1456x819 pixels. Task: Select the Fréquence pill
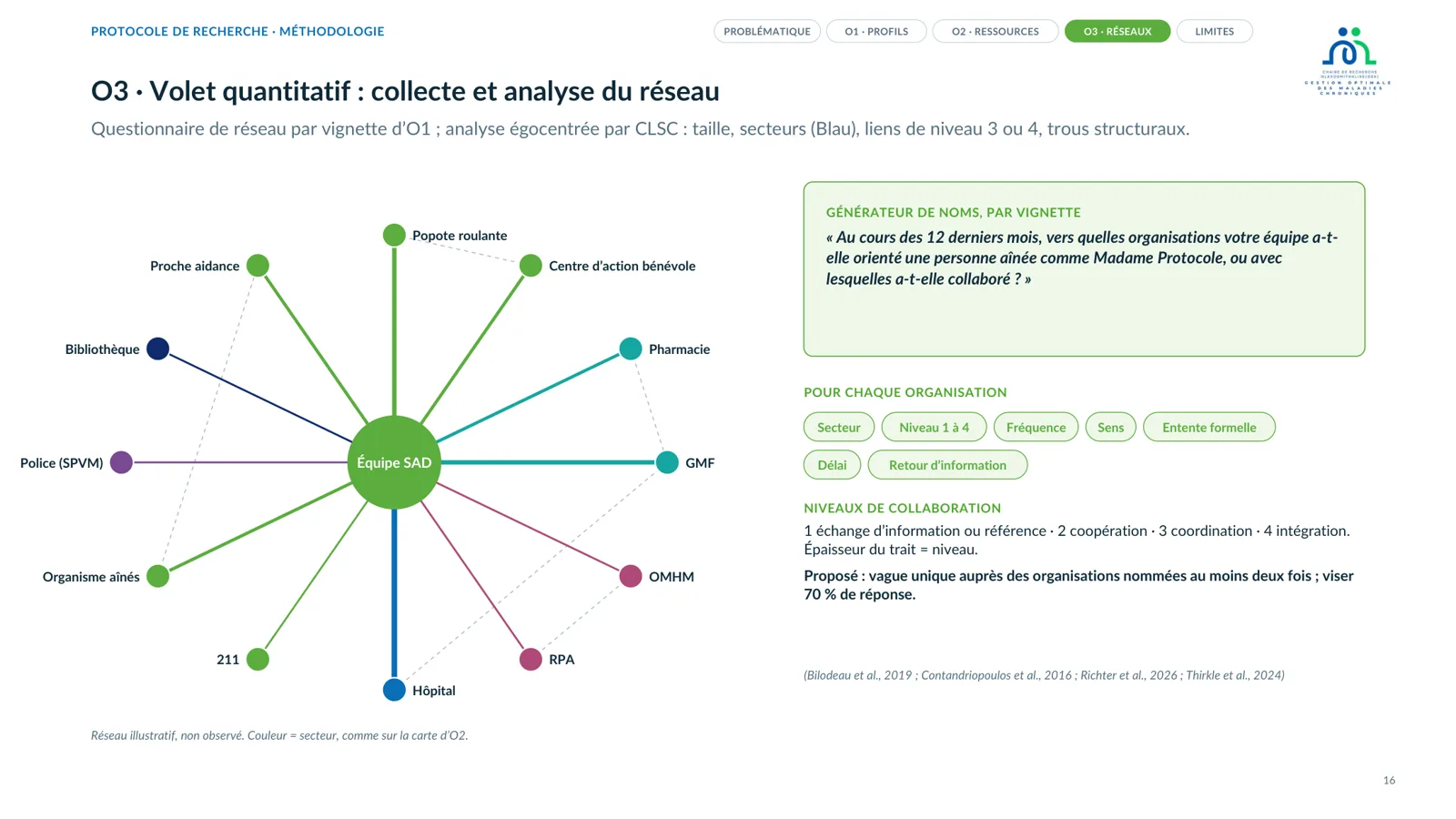pyautogui.click(x=1036, y=427)
